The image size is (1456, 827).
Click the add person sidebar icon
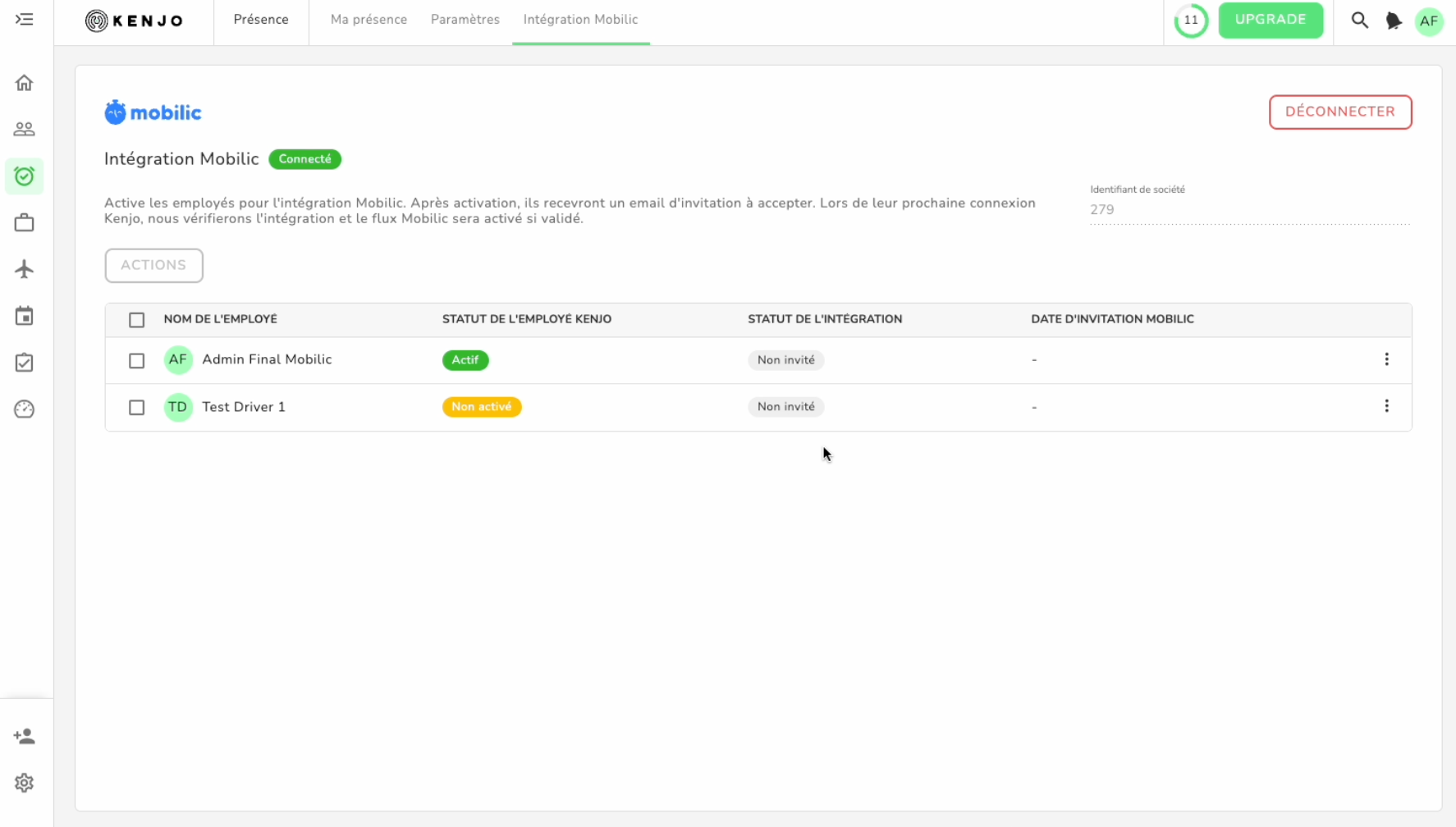coord(25,737)
